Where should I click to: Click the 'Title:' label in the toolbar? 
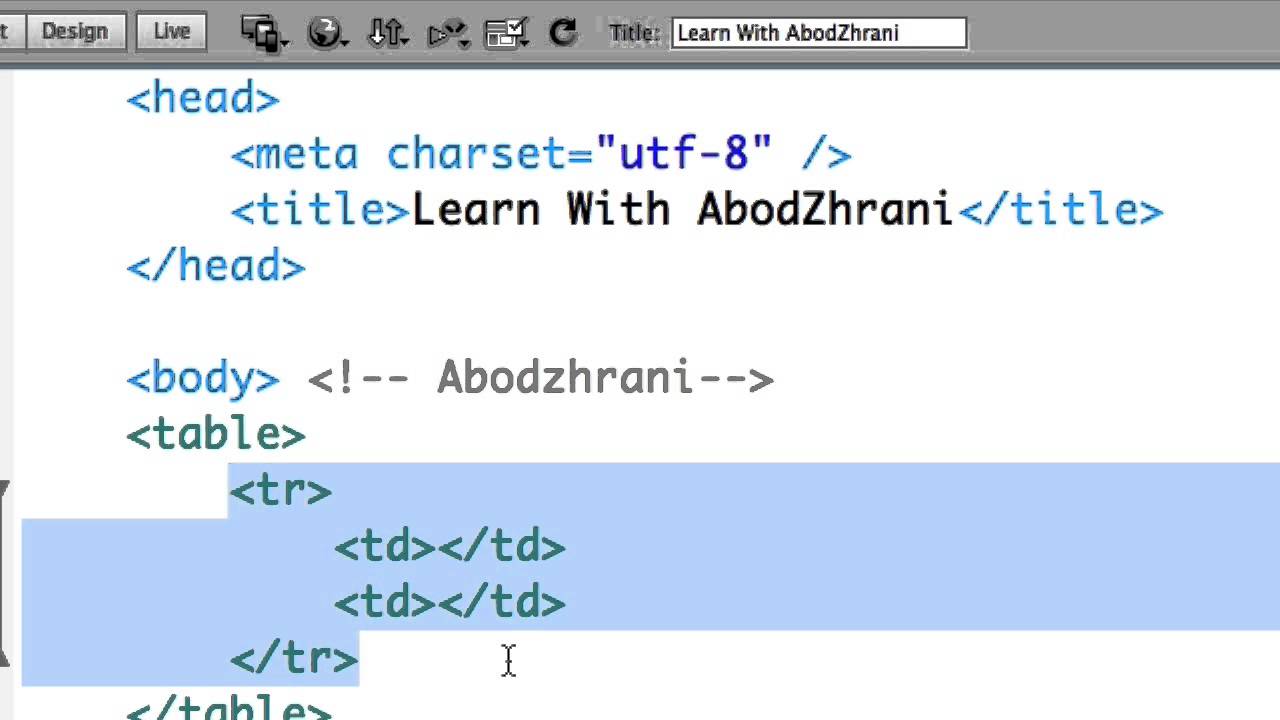tap(634, 33)
